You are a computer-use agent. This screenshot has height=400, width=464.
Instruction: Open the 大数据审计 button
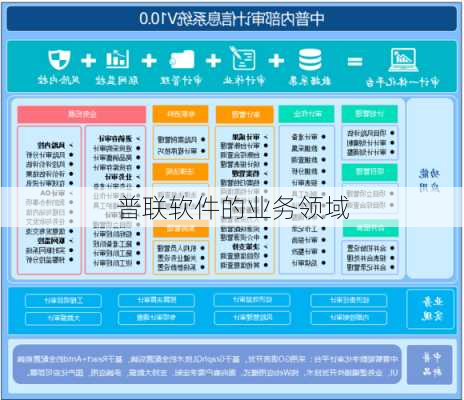tap(63, 318)
